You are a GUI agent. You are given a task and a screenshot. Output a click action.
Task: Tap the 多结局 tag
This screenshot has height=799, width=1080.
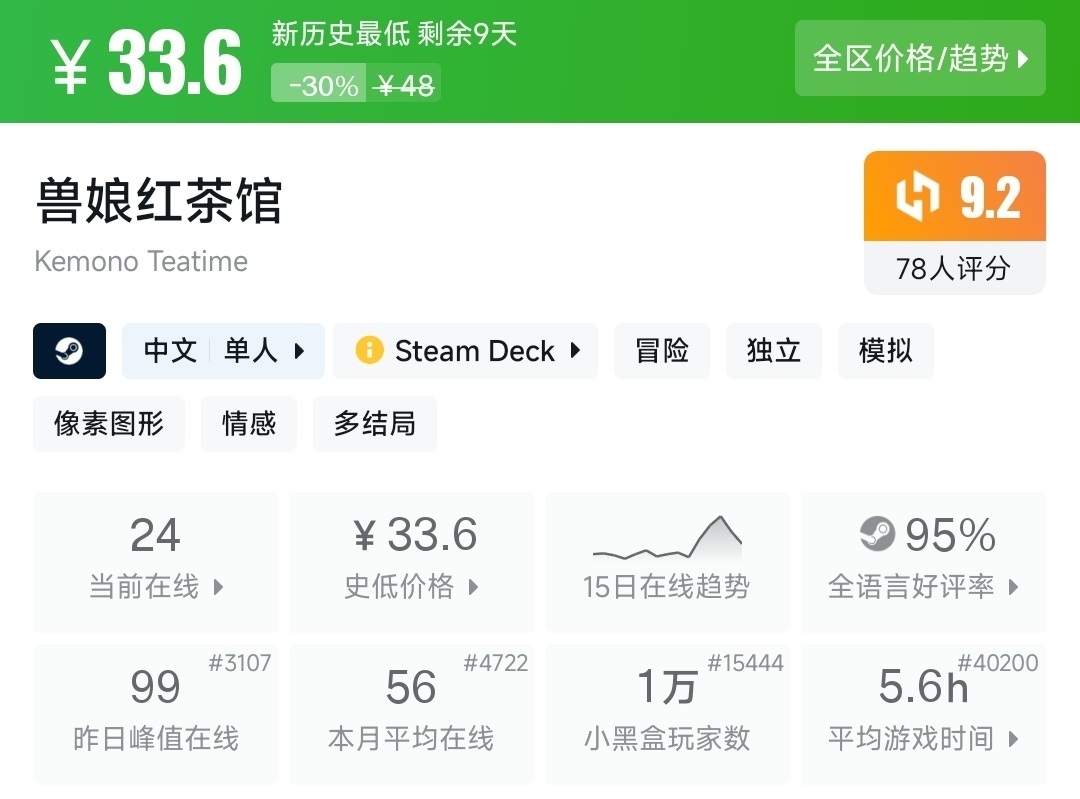pos(375,424)
